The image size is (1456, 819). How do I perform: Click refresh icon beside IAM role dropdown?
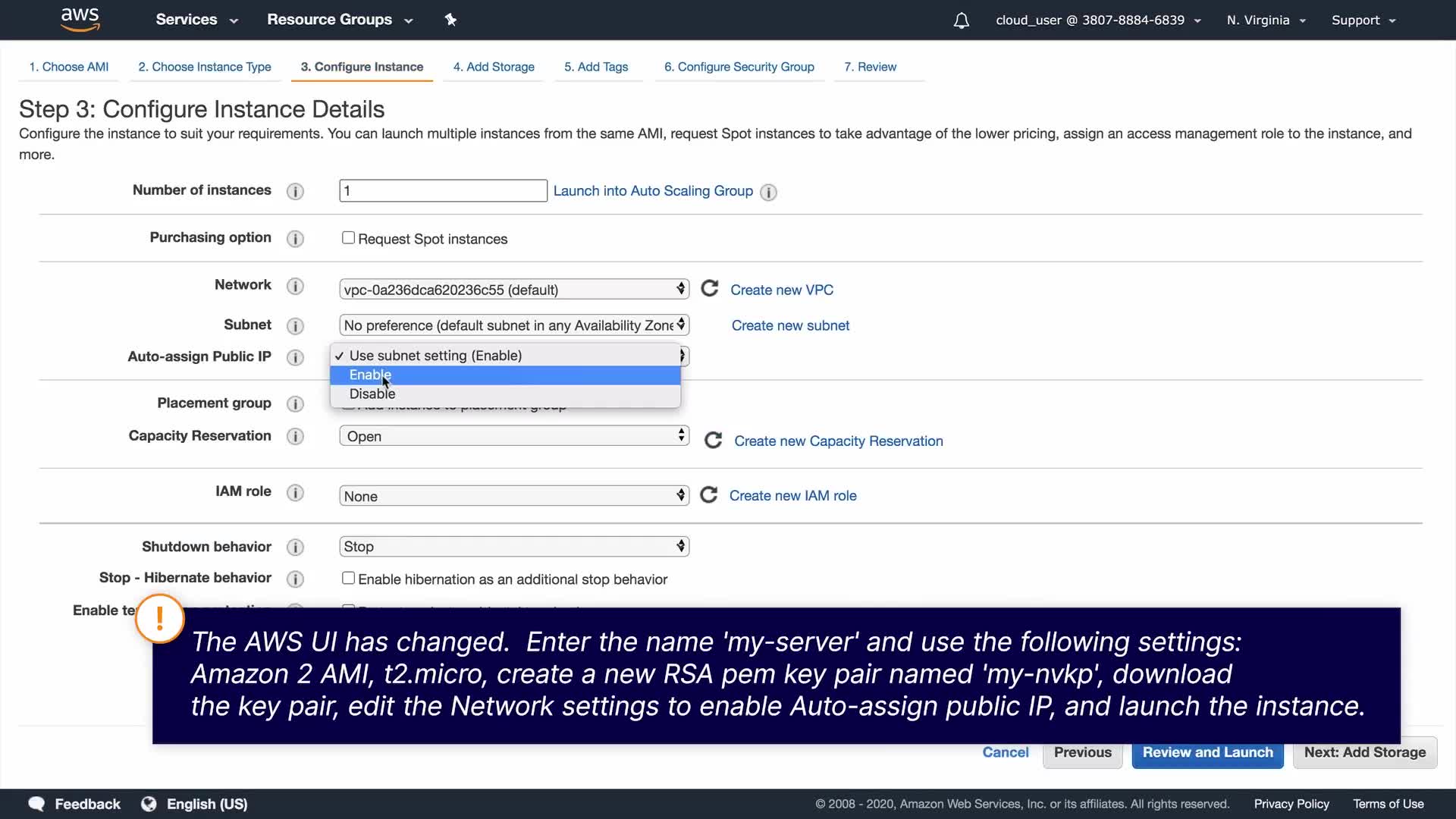coord(708,495)
